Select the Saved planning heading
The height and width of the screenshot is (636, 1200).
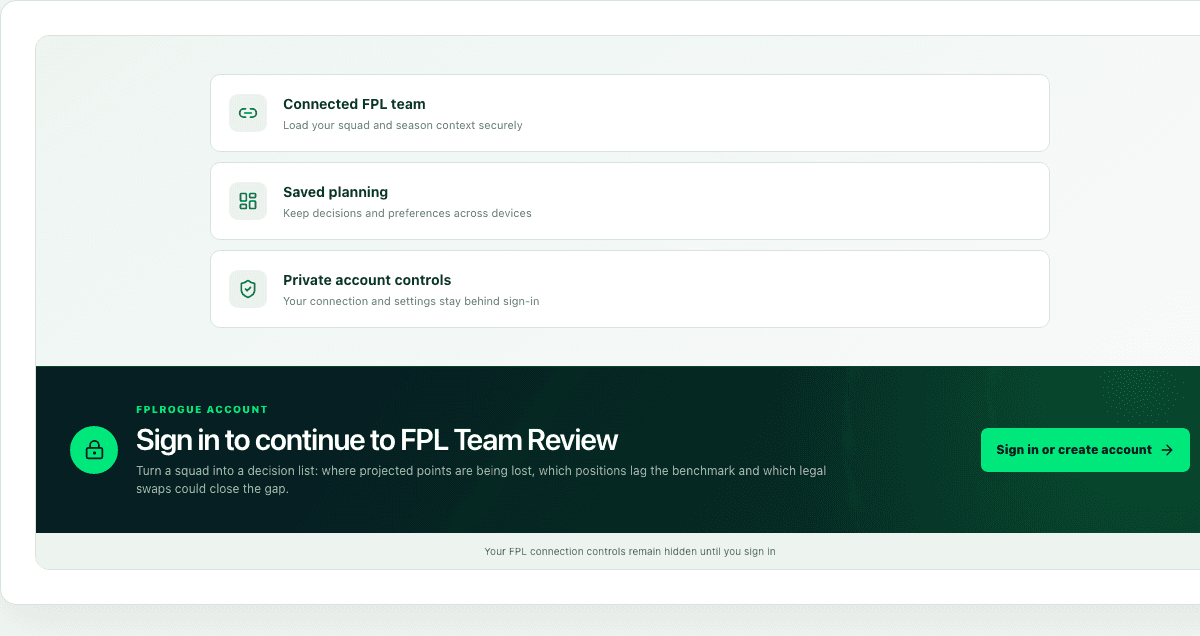(335, 192)
